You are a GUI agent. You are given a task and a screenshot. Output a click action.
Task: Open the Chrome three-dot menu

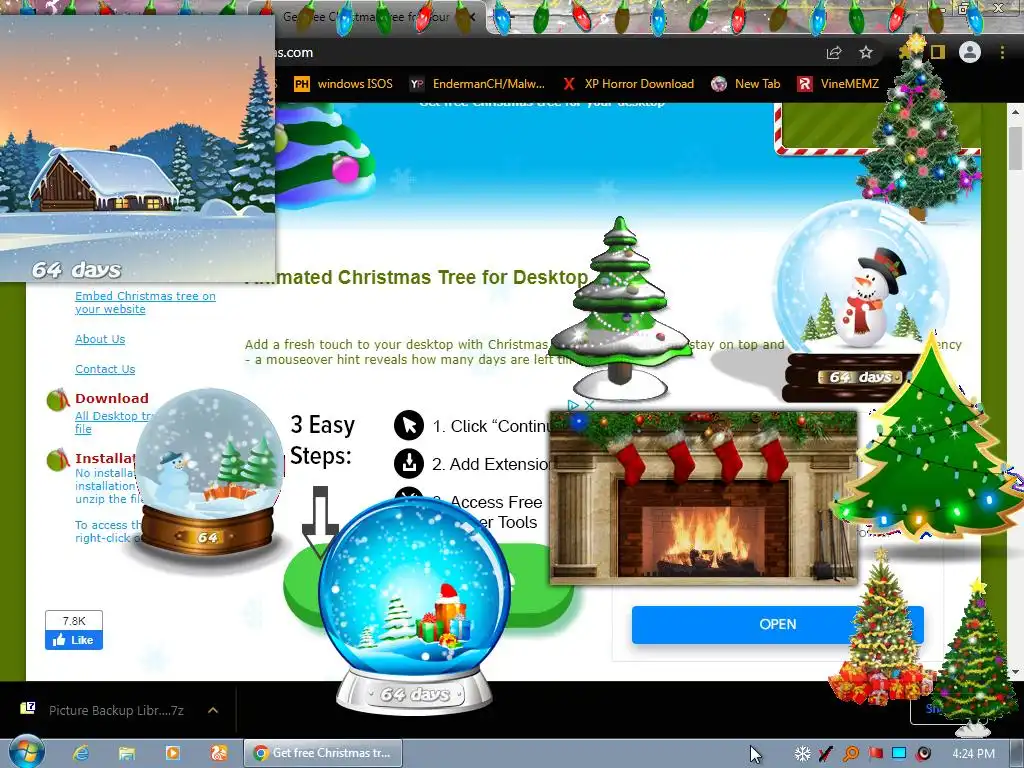pyautogui.click(x=1002, y=52)
